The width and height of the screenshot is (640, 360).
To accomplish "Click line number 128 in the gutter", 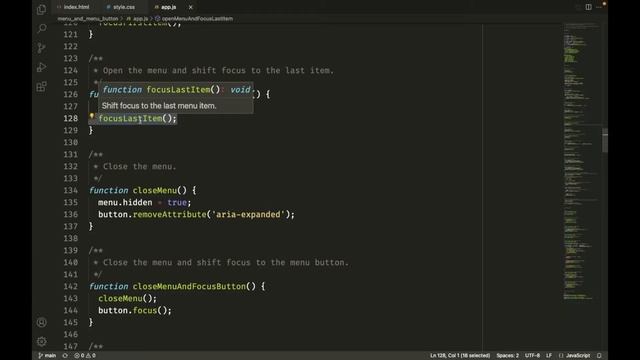I will click(71, 118).
